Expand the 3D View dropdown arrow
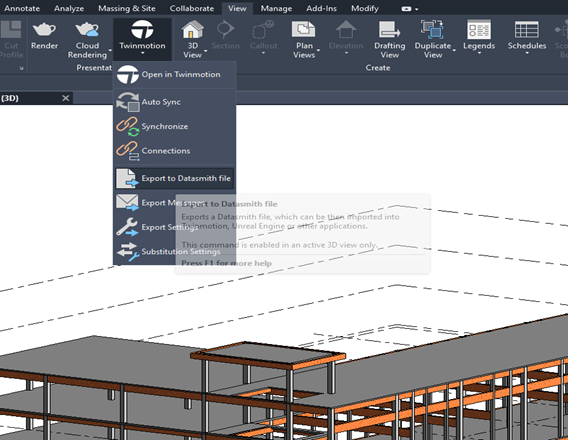Screen dimensions: 568x440 [205, 51]
